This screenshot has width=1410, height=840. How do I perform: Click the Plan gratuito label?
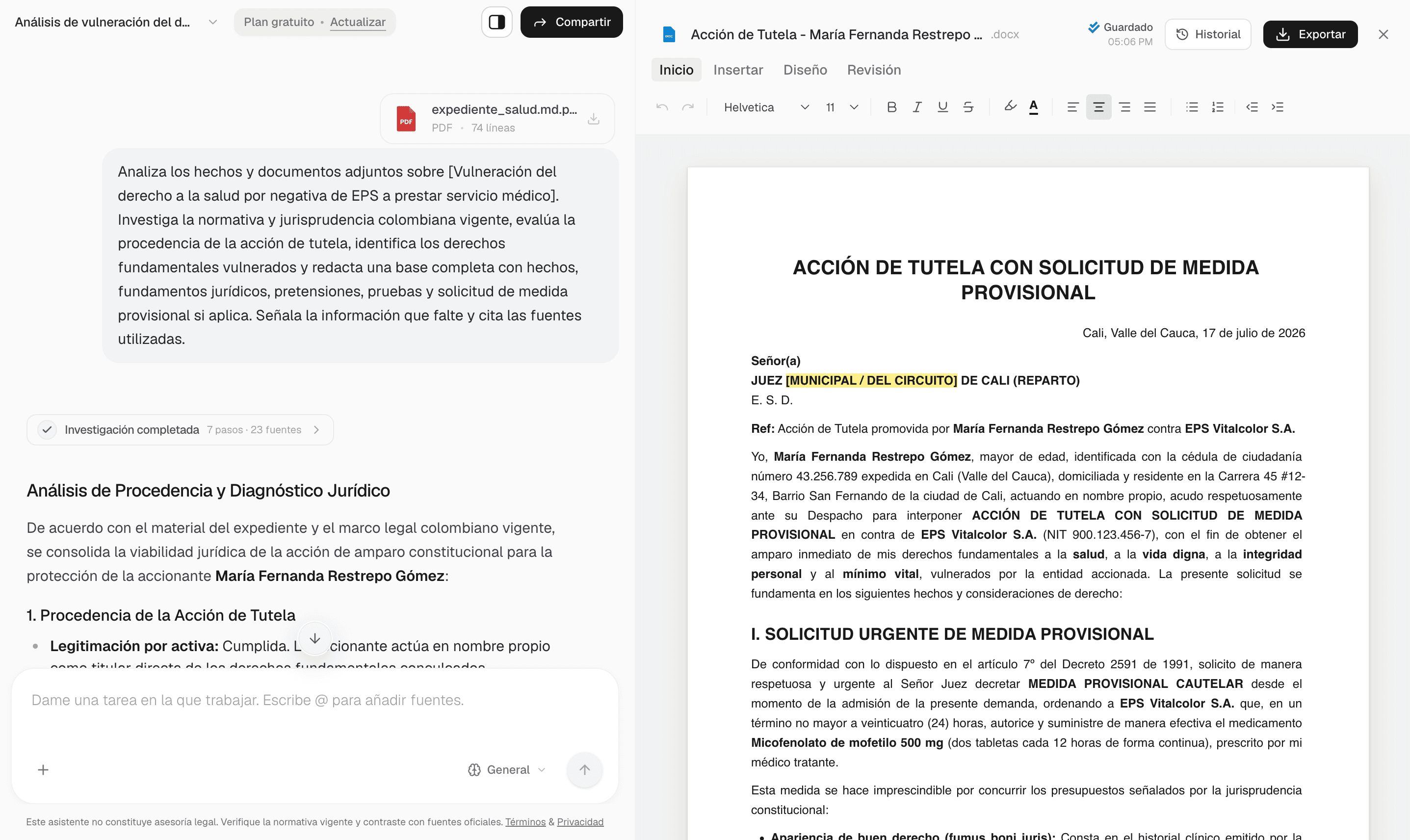pyautogui.click(x=278, y=22)
